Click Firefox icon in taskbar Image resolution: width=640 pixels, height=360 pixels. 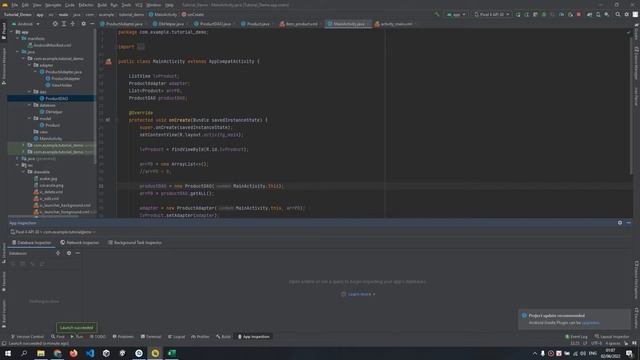click(x=73, y=353)
